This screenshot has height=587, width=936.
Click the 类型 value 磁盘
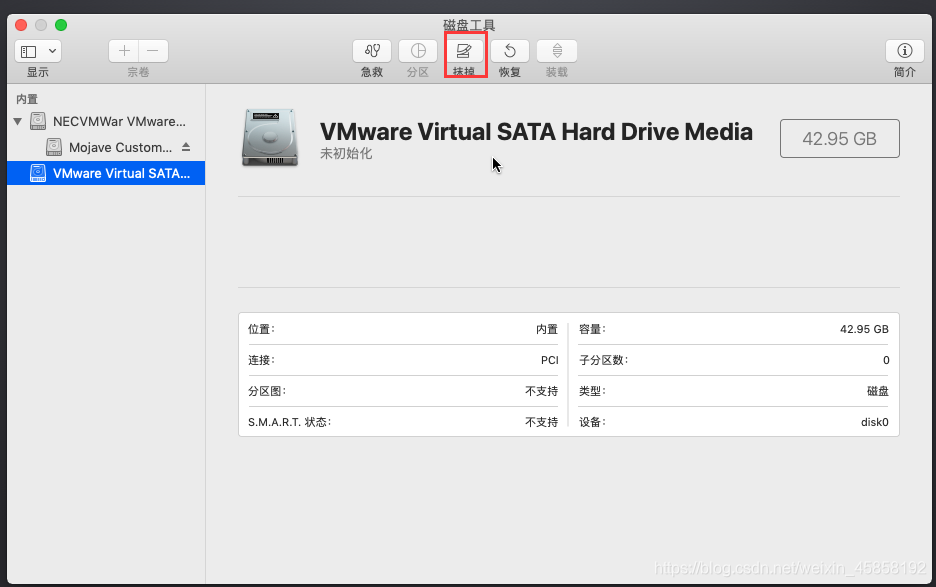pos(878,391)
